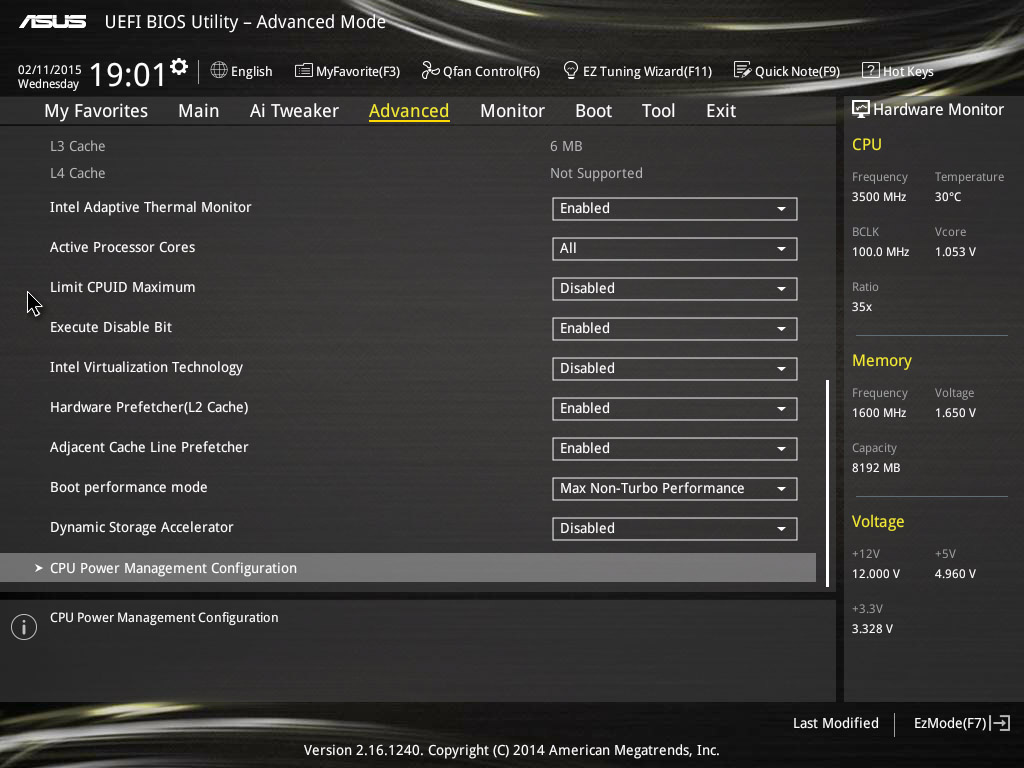Click the L3 Cache row label
The width and height of the screenshot is (1024, 768).
[77, 146]
